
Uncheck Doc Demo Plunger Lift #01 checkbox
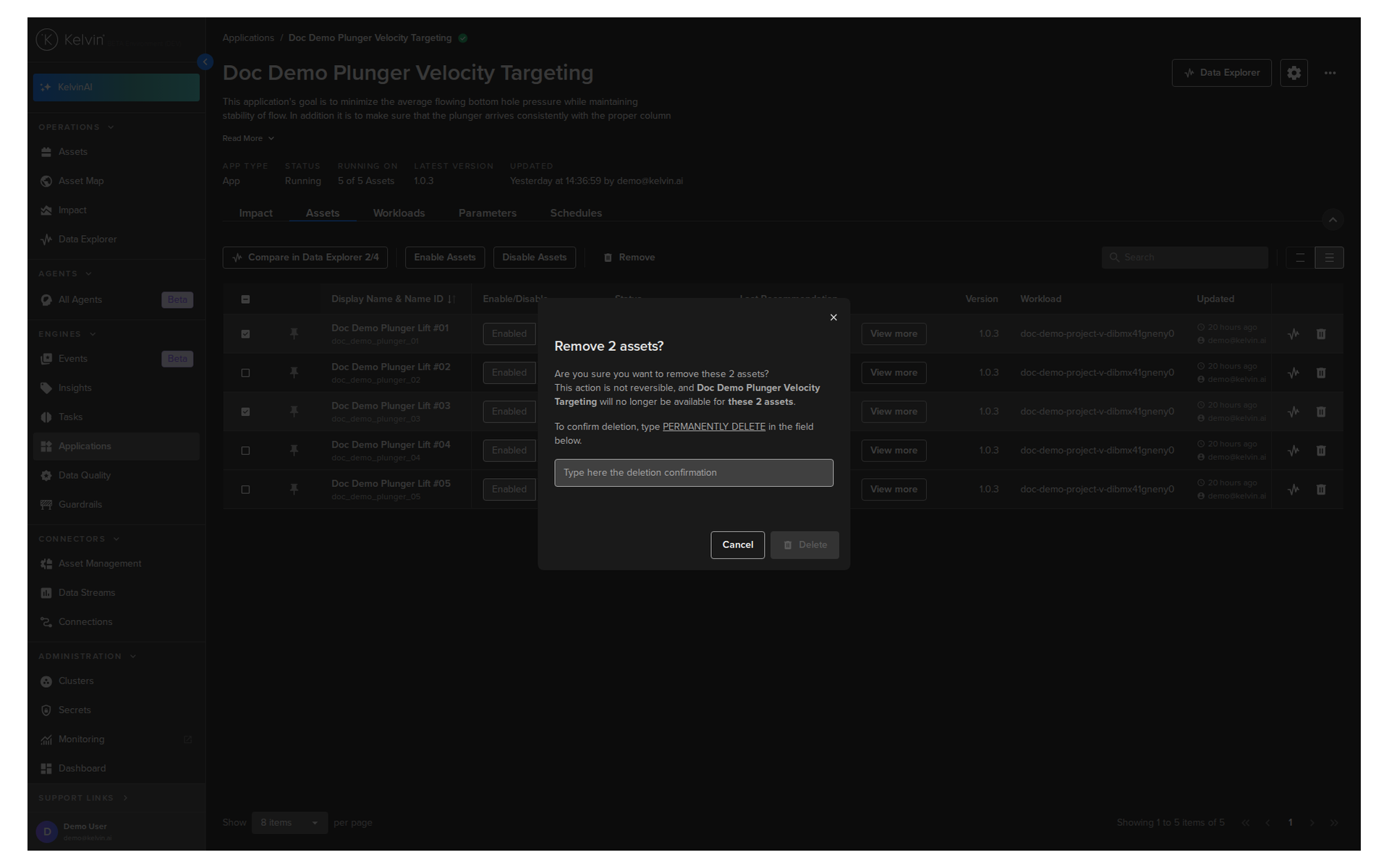(245, 334)
